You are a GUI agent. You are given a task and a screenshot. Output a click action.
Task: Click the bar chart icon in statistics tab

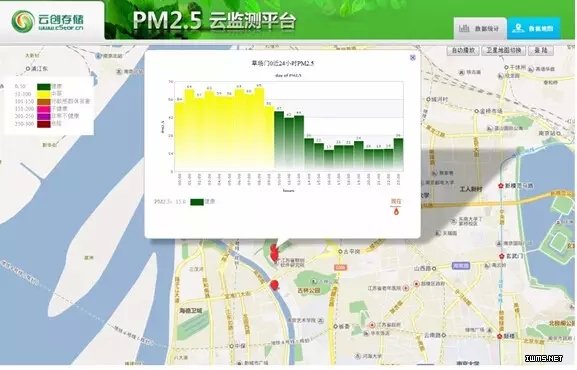pyautogui.click(x=464, y=28)
